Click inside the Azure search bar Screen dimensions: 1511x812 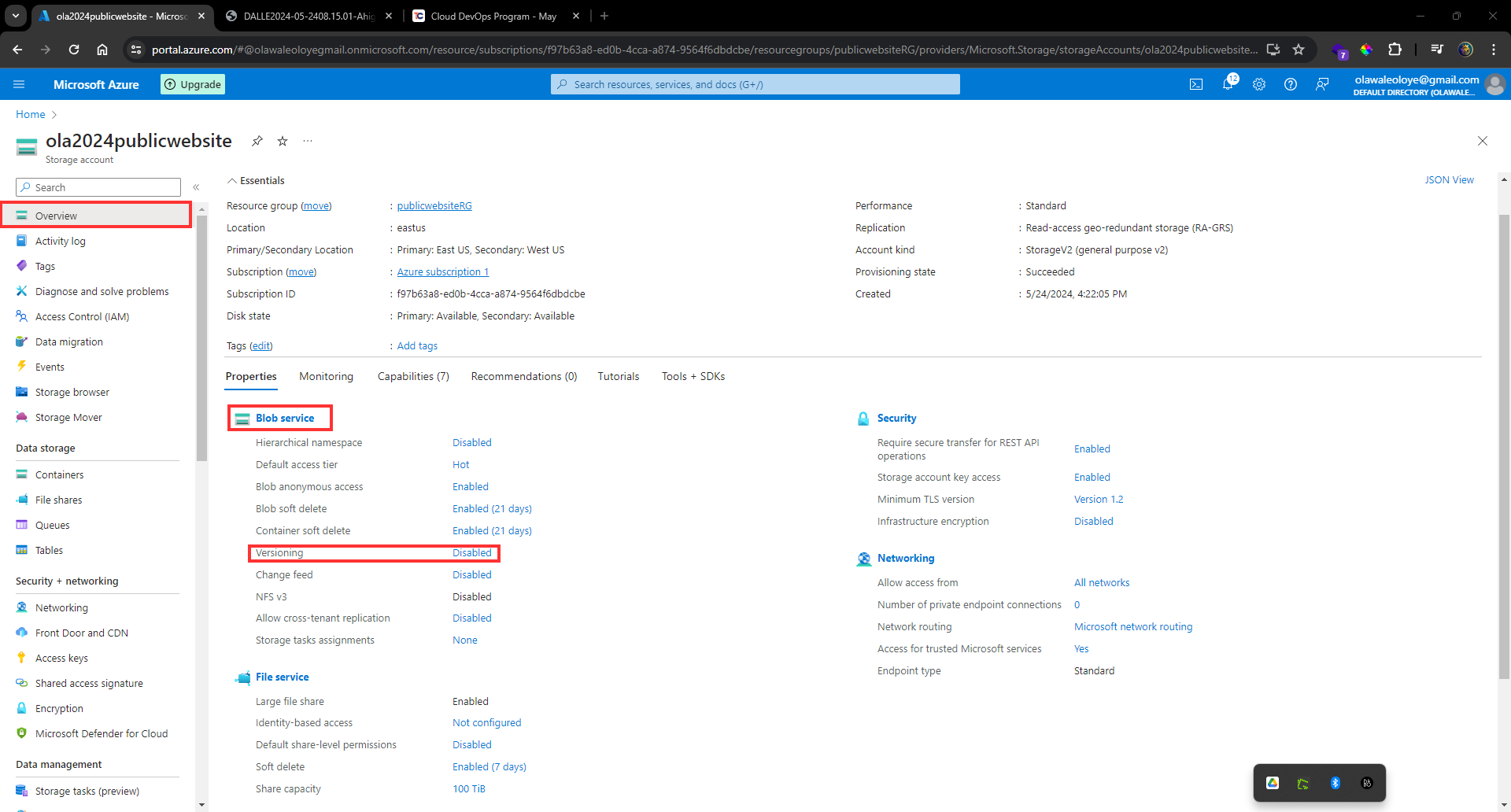click(754, 84)
